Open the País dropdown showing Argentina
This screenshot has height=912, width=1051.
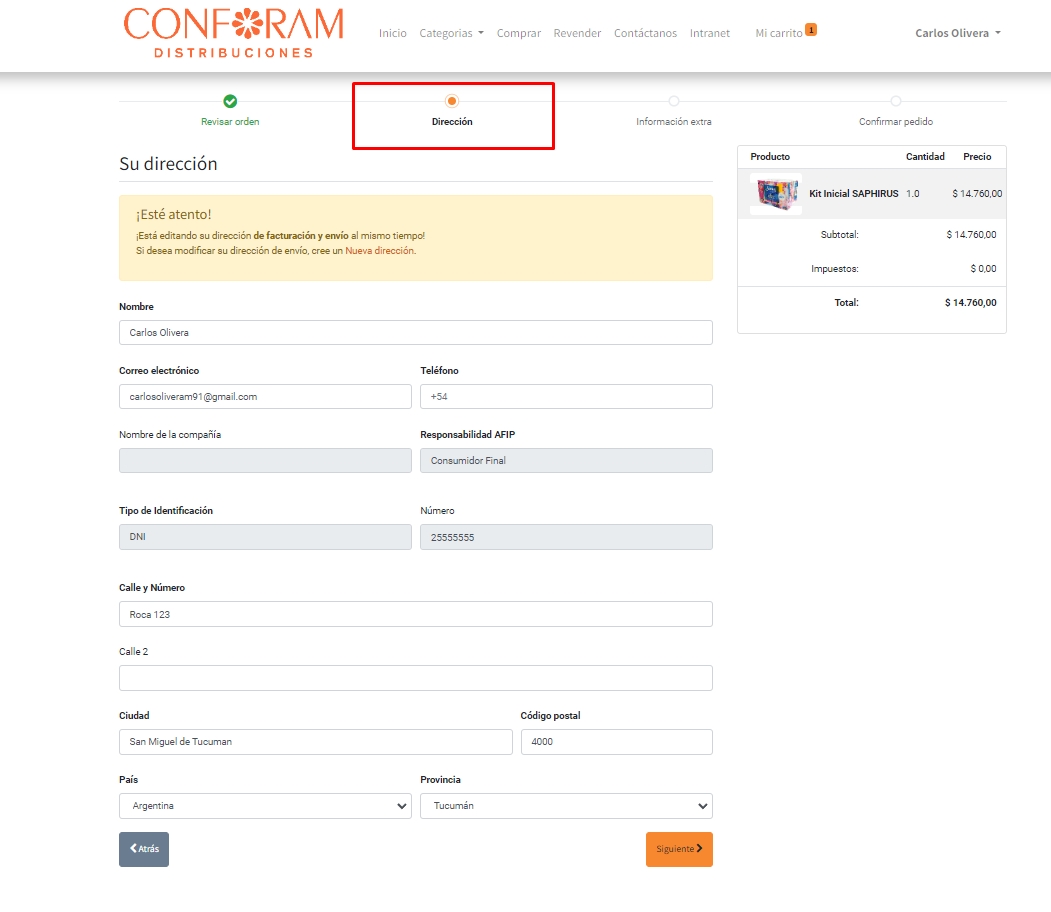click(265, 806)
